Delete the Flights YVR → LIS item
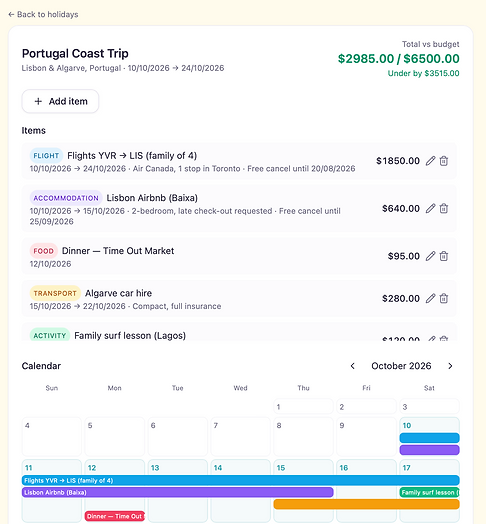The width and height of the screenshot is (486, 524). click(x=444, y=161)
